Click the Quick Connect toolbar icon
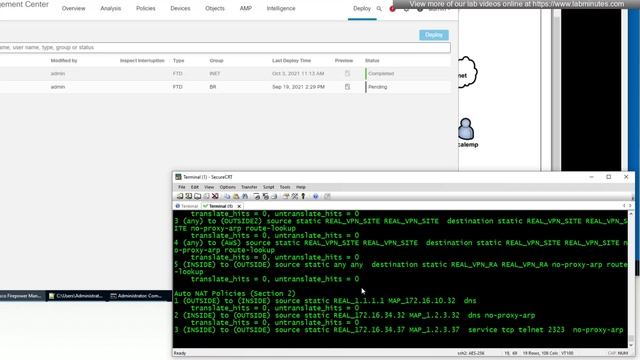The height and width of the screenshot is (360, 640). pos(189,196)
